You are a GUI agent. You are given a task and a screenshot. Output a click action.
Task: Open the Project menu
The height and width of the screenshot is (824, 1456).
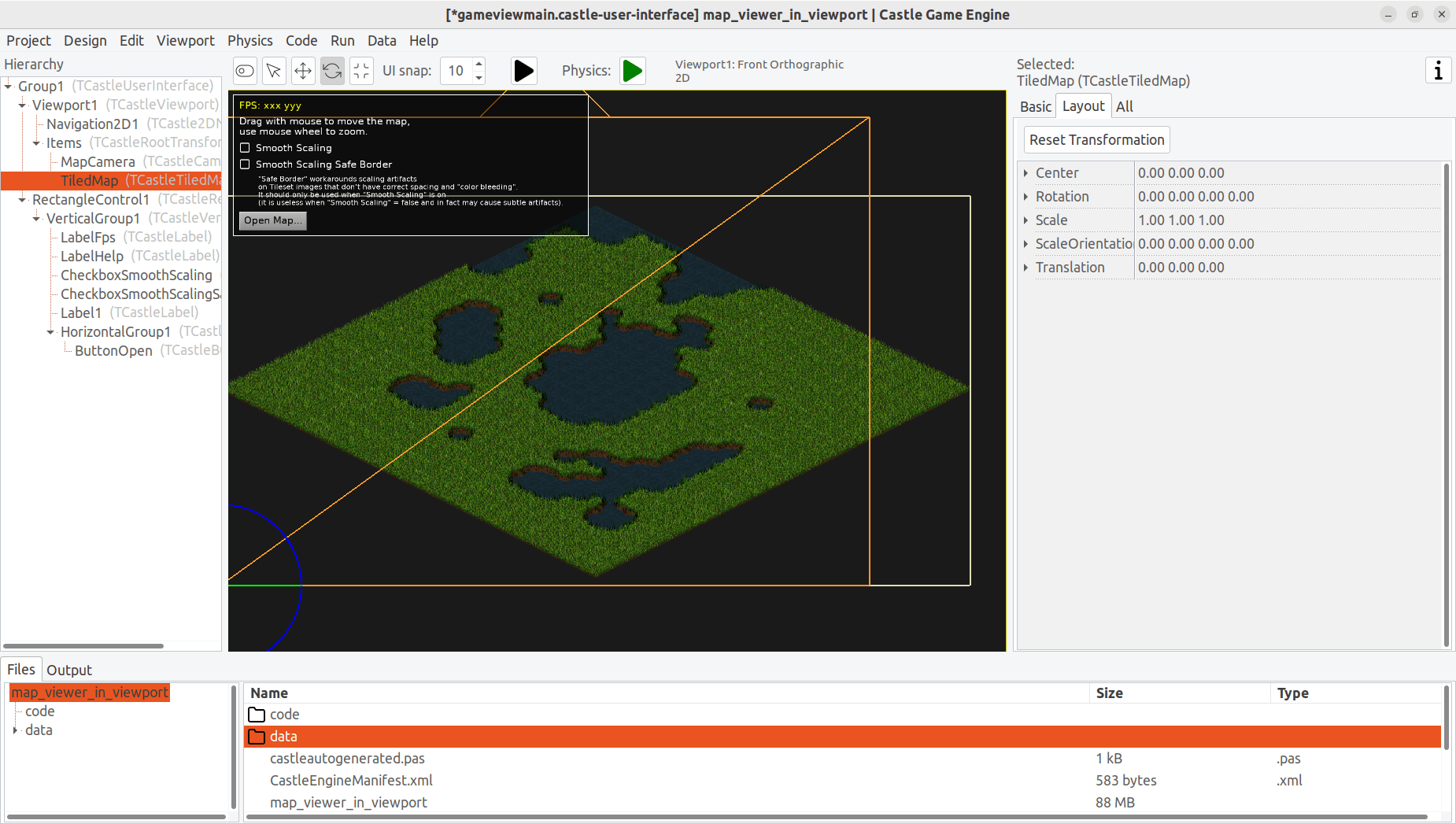coord(28,41)
